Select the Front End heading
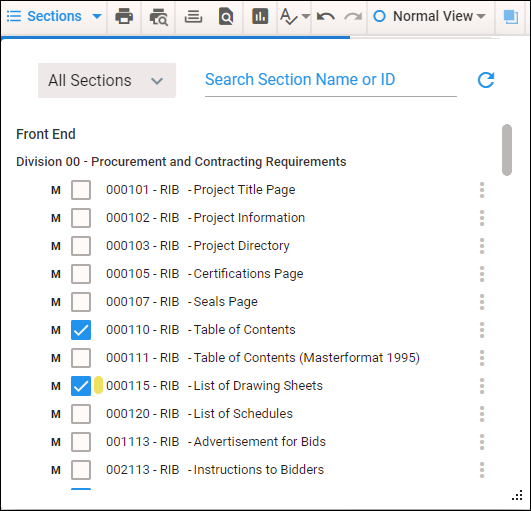The height and width of the screenshot is (511, 531). pyautogui.click(x=46, y=134)
